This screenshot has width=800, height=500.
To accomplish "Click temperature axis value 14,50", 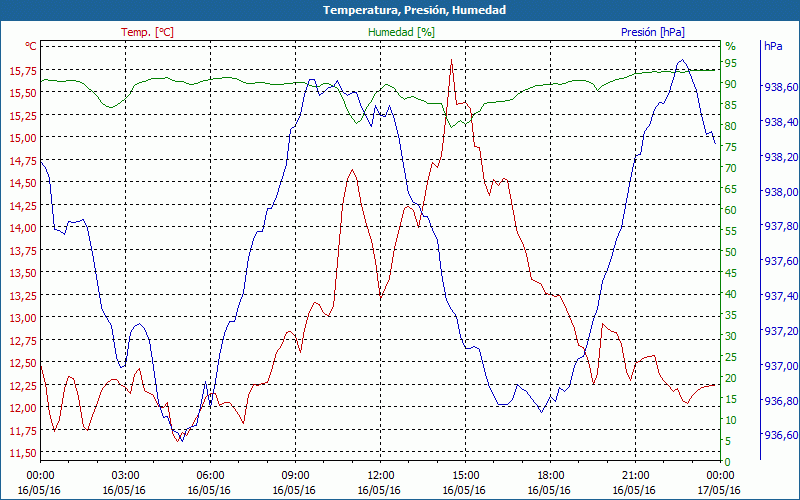I will click(x=23, y=182).
